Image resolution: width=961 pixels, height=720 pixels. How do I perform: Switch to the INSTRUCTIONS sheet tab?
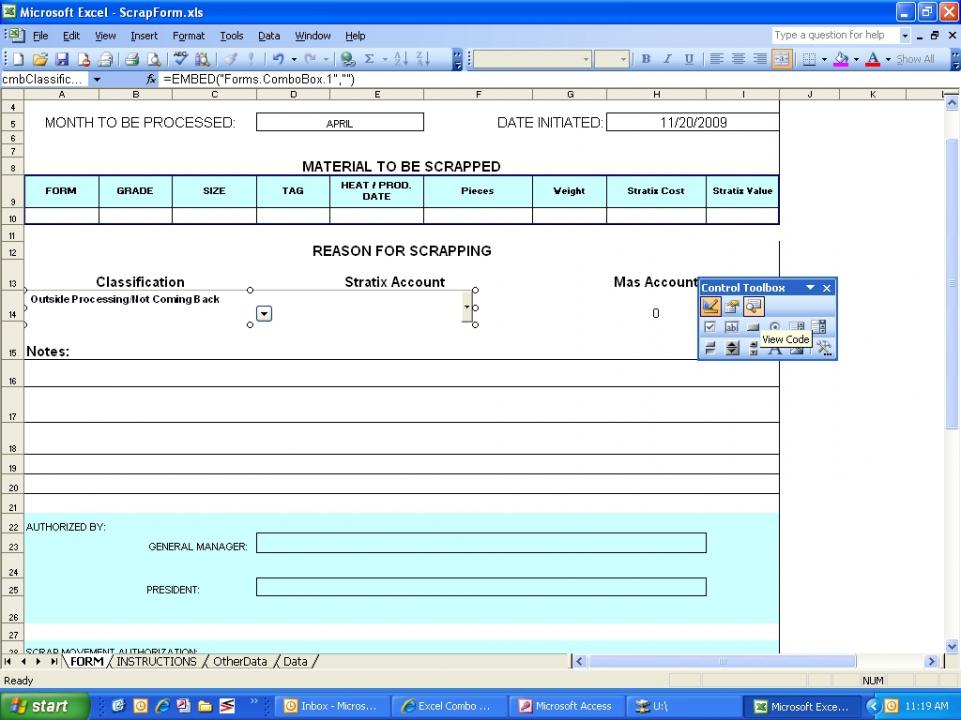click(x=156, y=661)
